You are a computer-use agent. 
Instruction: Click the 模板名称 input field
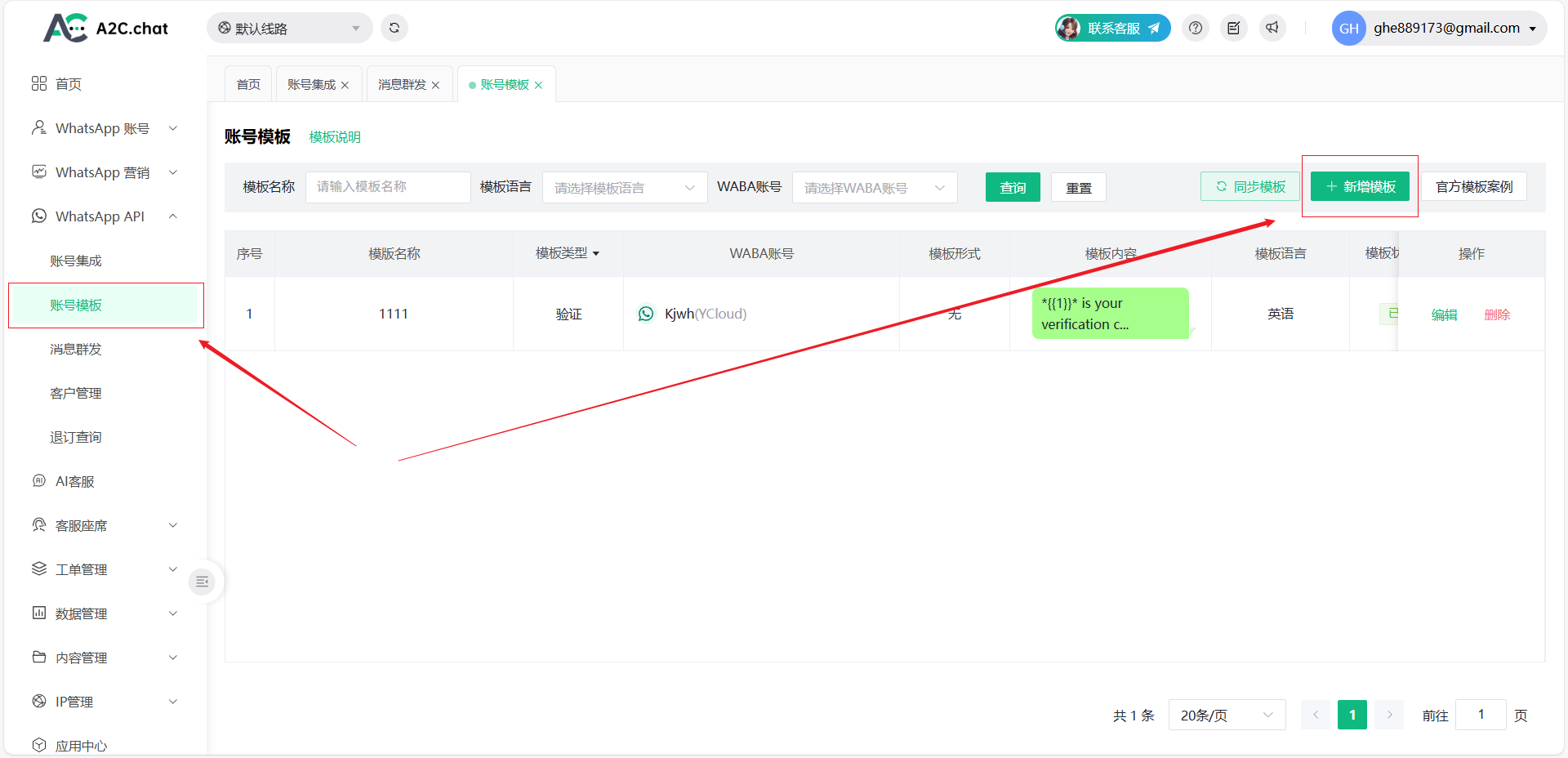click(388, 187)
